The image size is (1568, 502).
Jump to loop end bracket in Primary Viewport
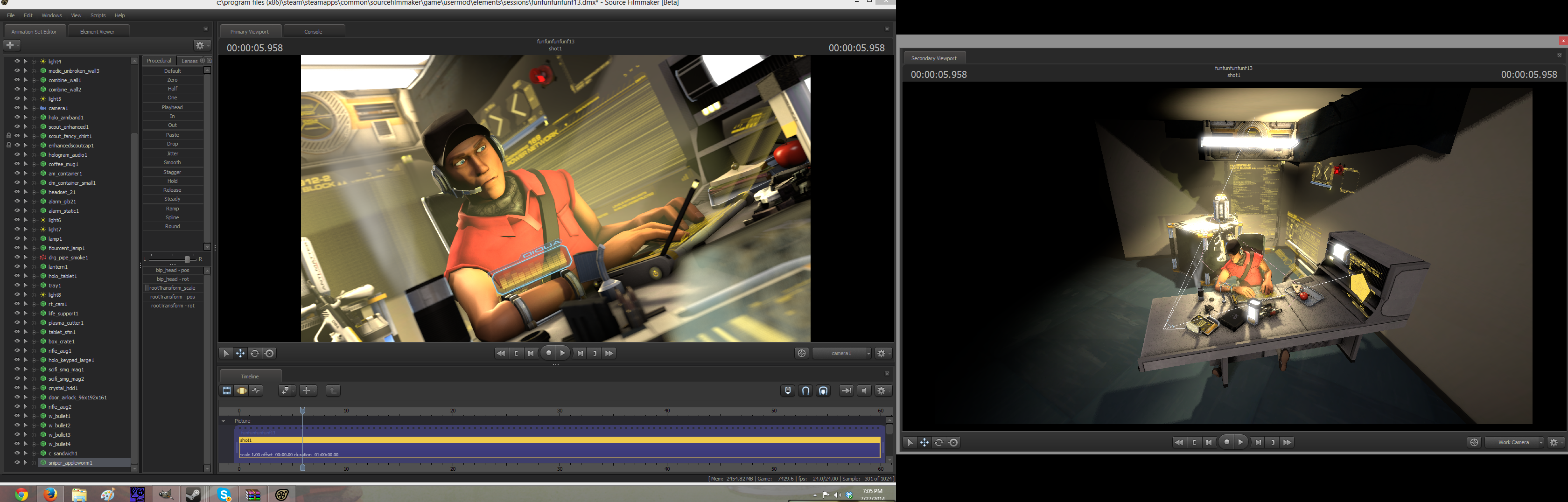[x=595, y=353]
